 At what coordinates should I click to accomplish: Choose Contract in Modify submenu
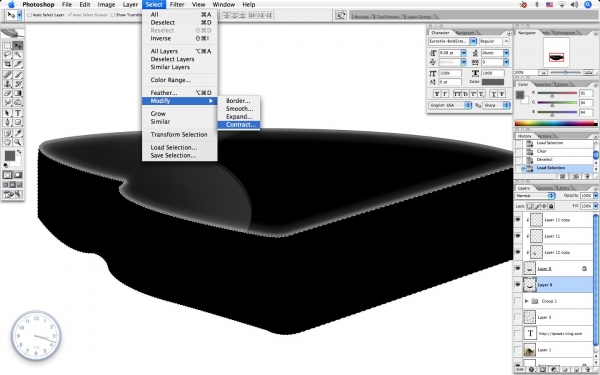click(x=239, y=125)
